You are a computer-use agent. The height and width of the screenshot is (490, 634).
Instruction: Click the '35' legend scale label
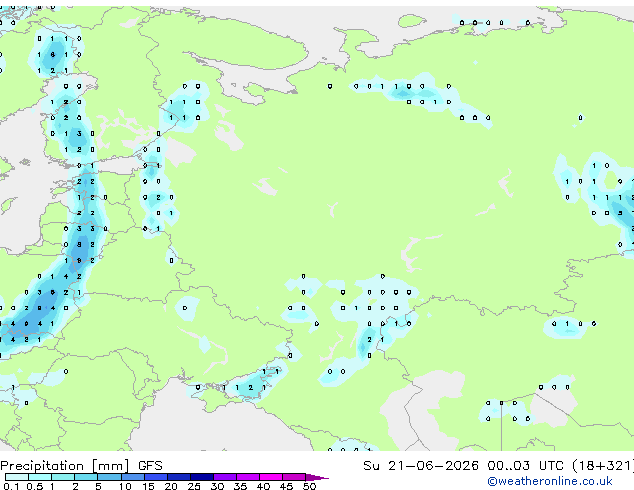tap(240, 486)
